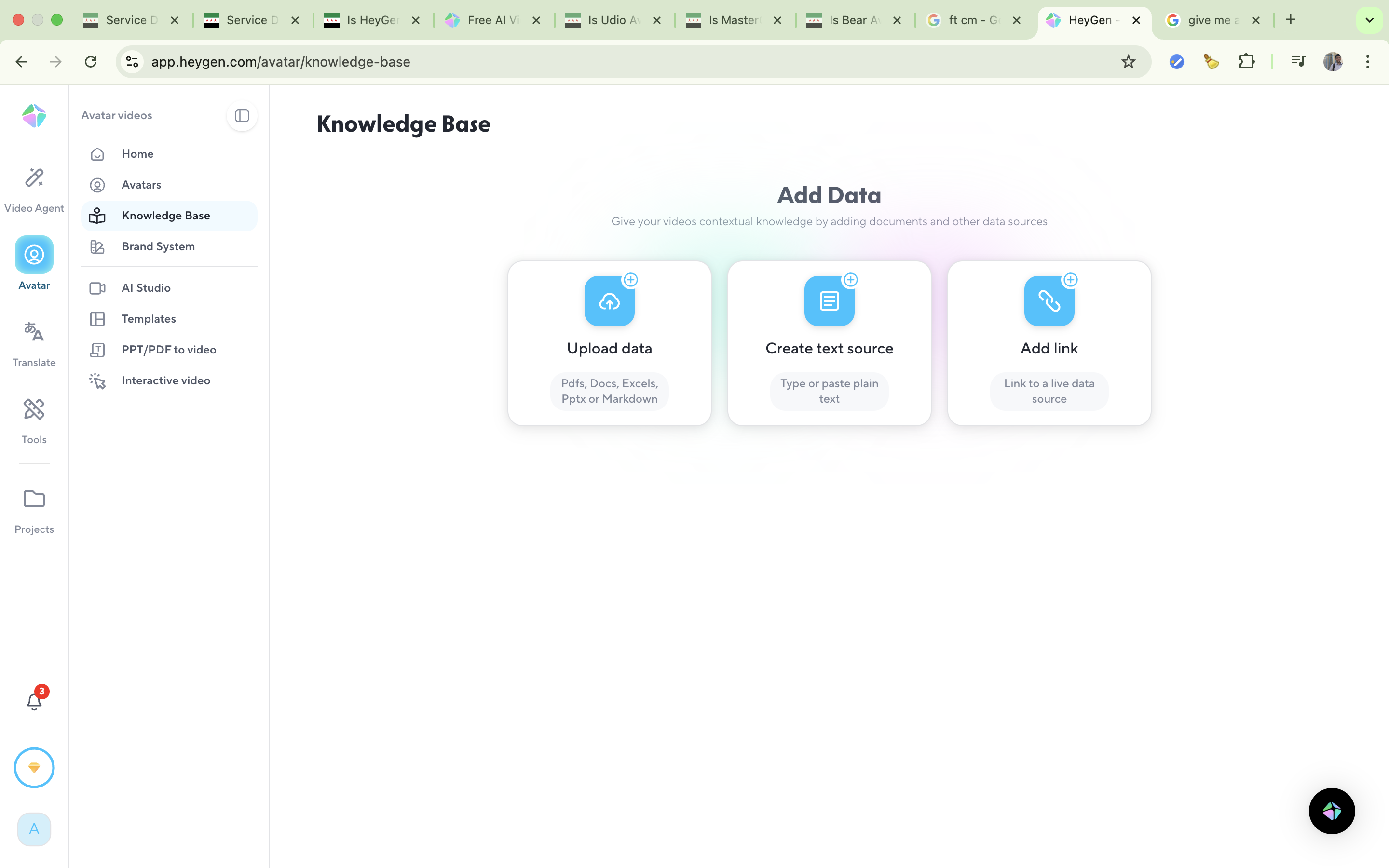1389x868 pixels.
Task: Click the Upload data card
Action: (609, 343)
